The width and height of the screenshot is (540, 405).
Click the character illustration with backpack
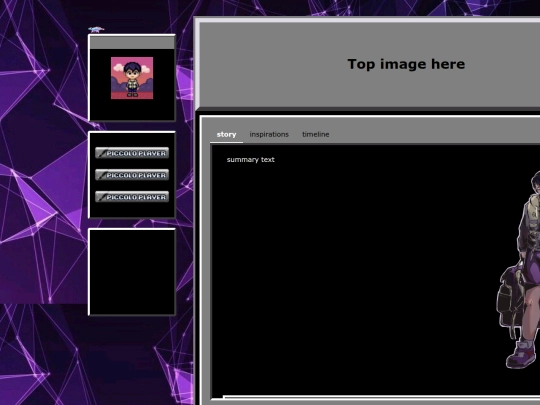pos(518,270)
